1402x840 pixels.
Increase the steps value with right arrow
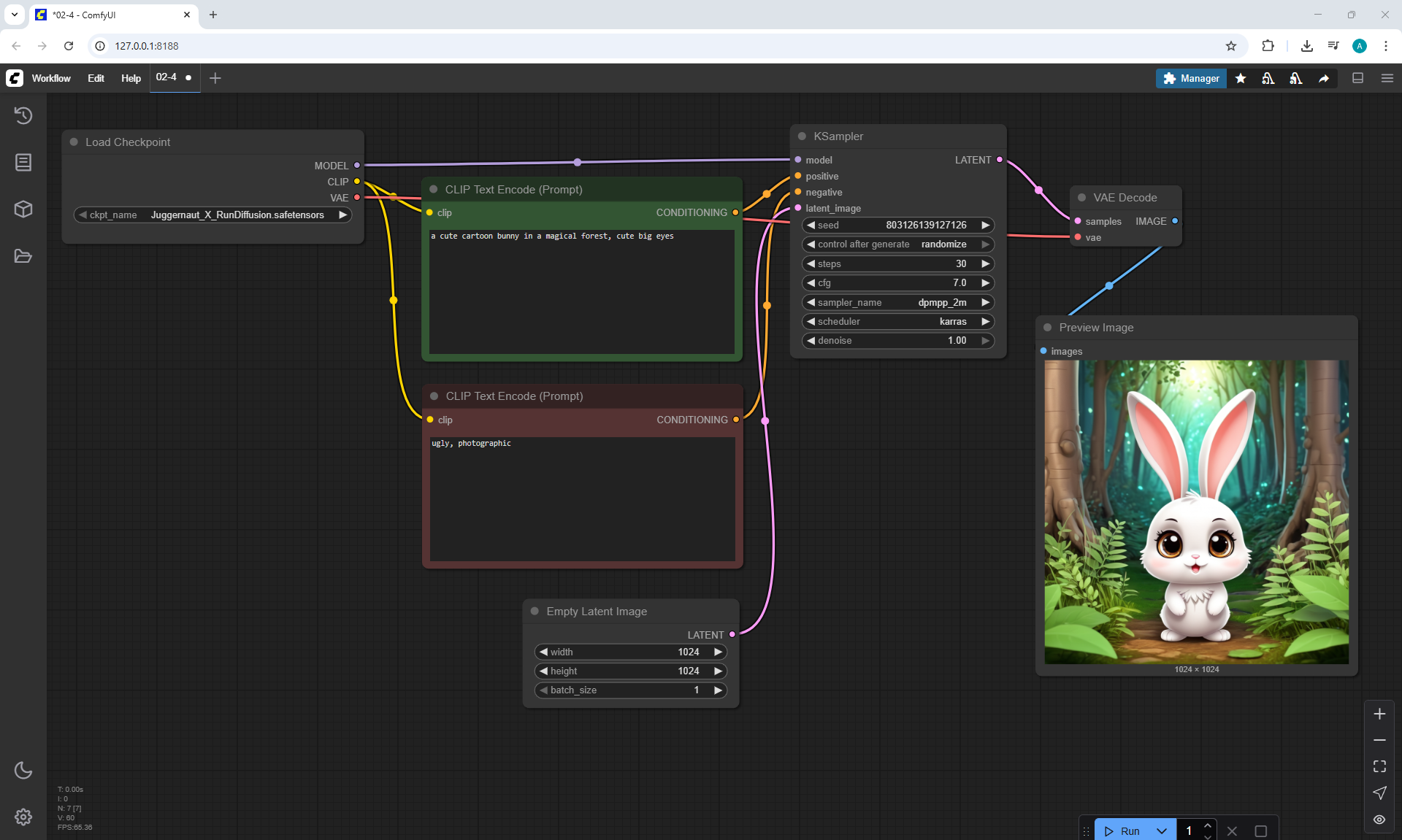985,263
